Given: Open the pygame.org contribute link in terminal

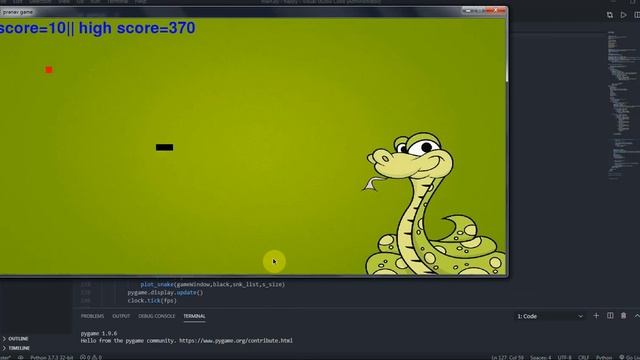Looking at the screenshot, I should point(236,340).
